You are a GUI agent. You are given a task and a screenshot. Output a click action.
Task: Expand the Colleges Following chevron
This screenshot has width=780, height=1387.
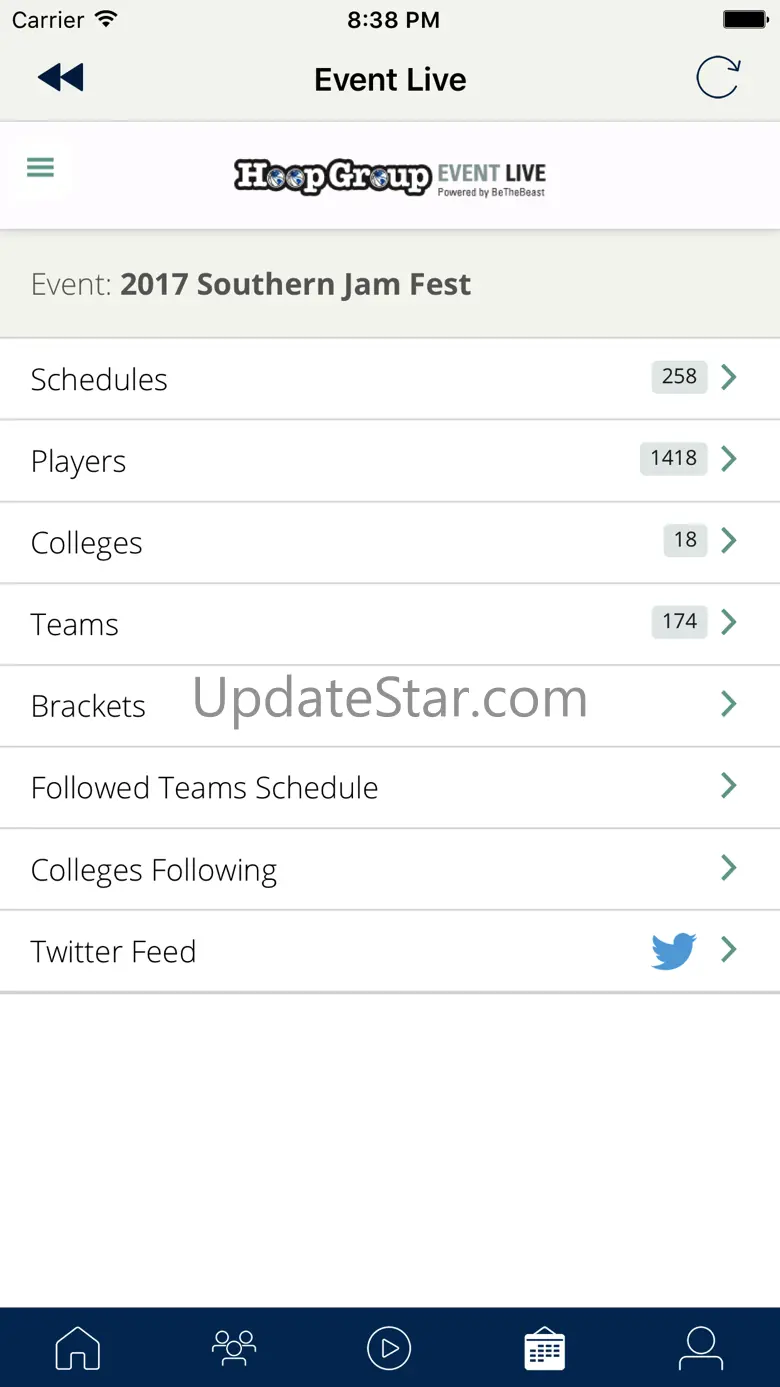click(729, 867)
